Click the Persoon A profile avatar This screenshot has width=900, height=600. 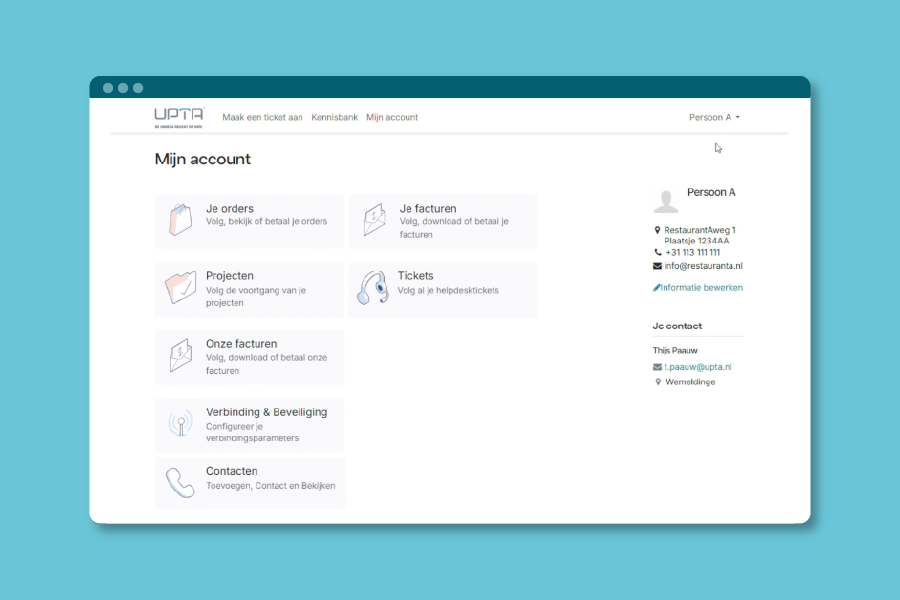(x=666, y=200)
